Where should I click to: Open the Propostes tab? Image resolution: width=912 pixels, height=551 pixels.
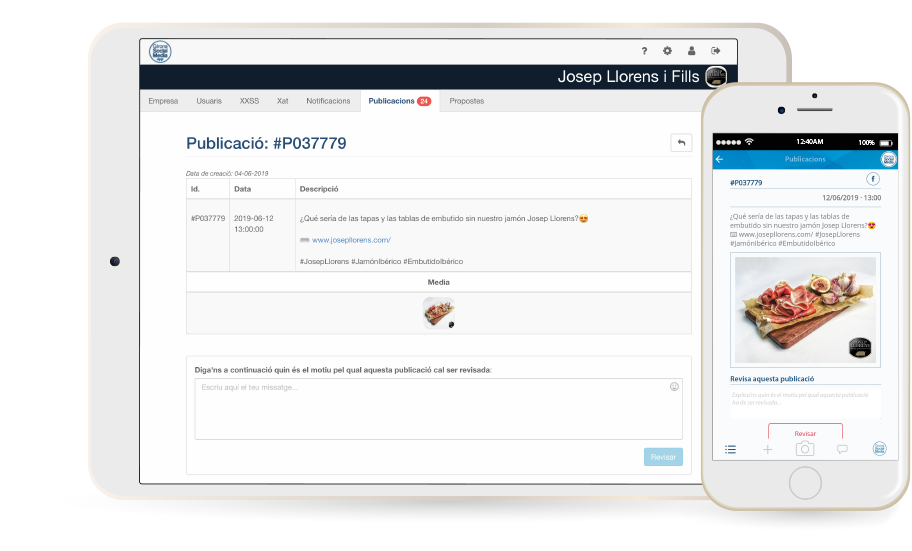(466, 101)
